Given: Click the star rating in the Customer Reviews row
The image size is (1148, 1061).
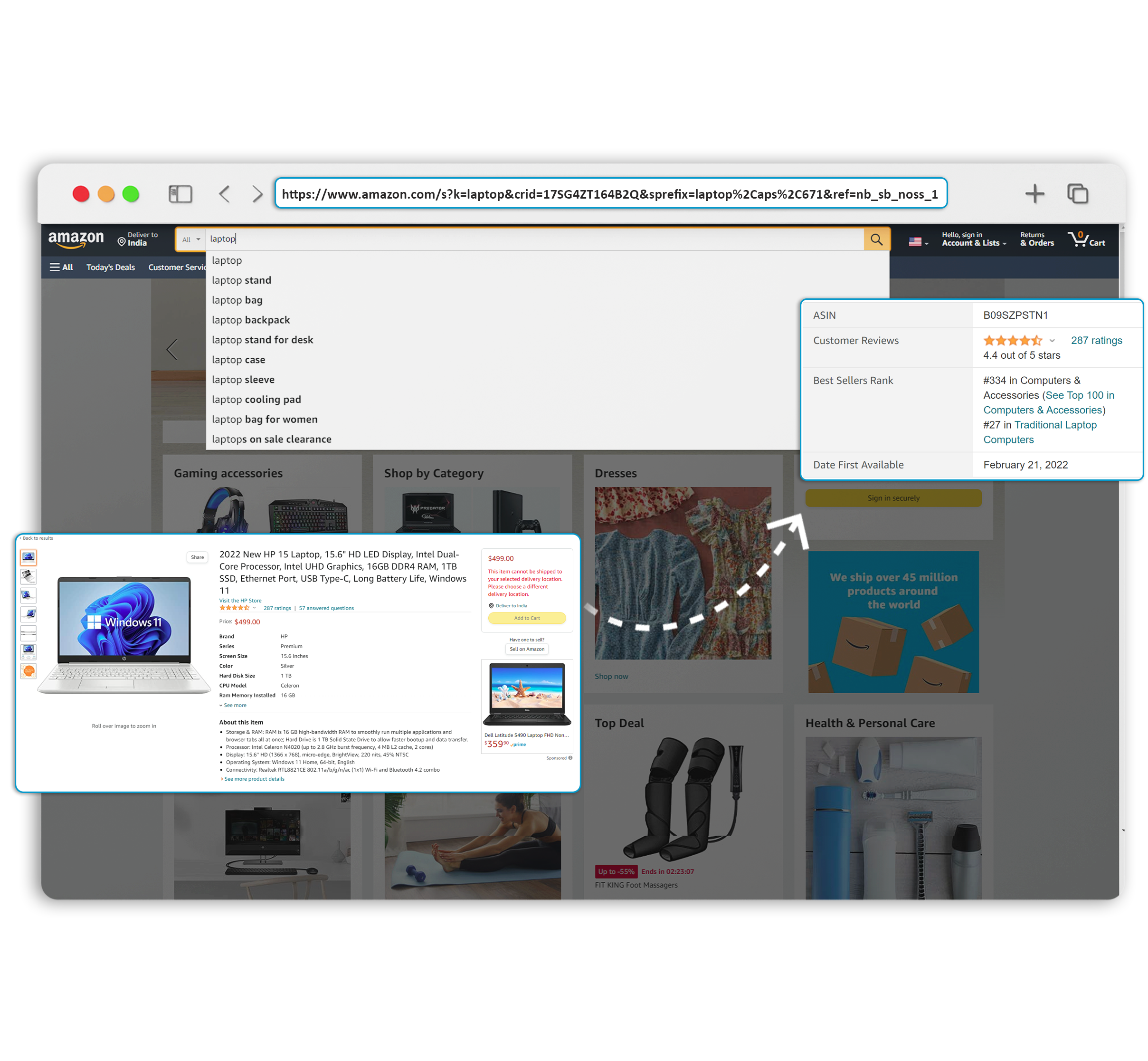Looking at the screenshot, I should point(1012,341).
